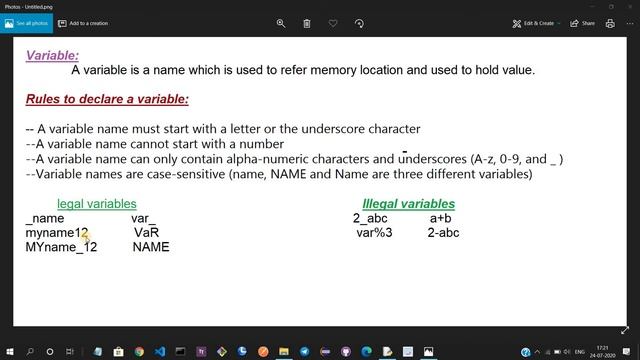Open Microsoft Store in taskbar
The height and width of the screenshot is (360, 640).
(x=118, y=351)
